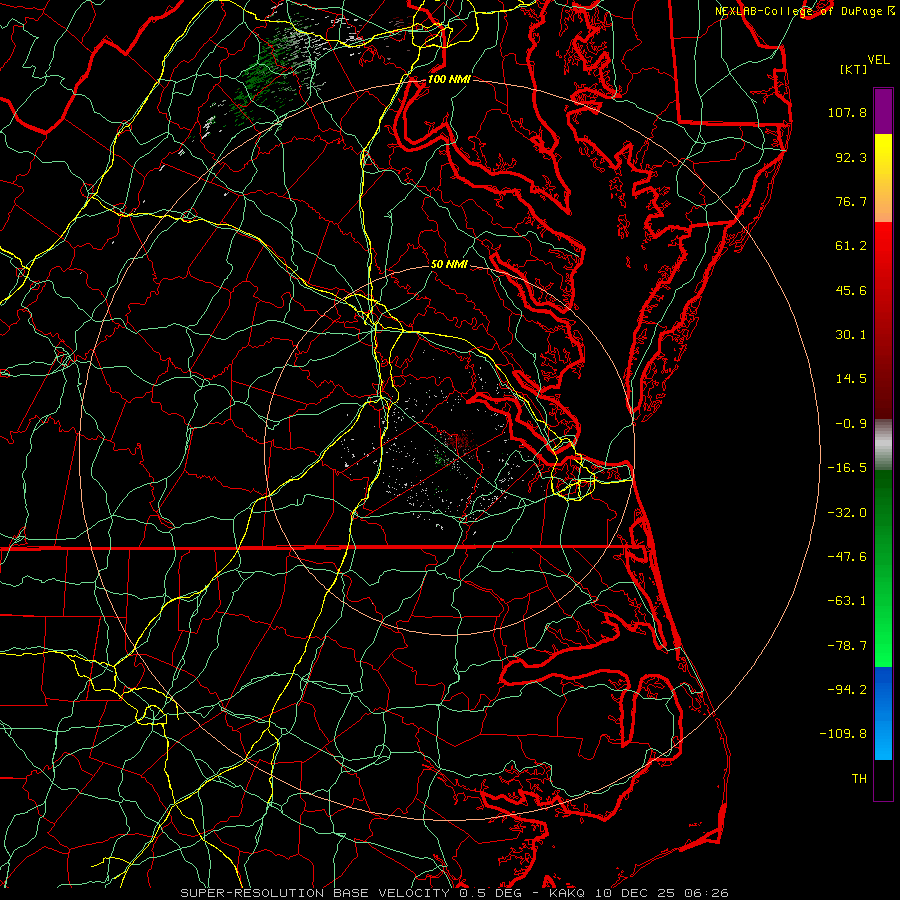This screenshot has height=900, width=900.
Task: Pick the purple segment of the color bar
Action: click(x=883, y=111)
